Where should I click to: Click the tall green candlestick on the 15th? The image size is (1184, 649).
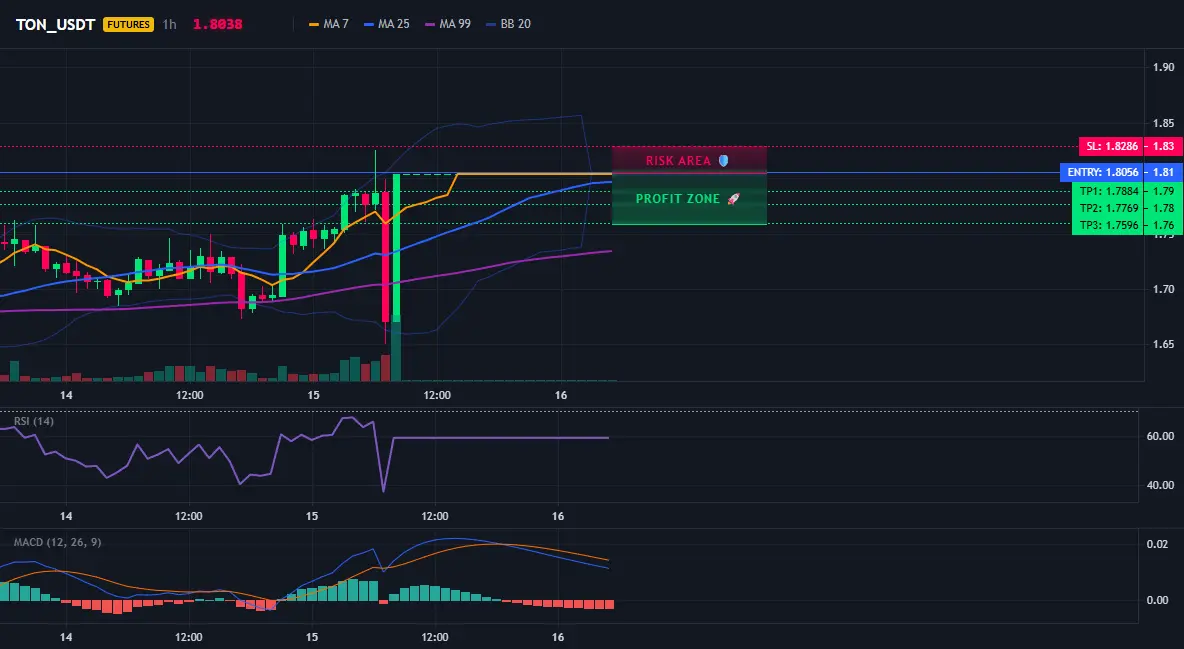(396, 248)
